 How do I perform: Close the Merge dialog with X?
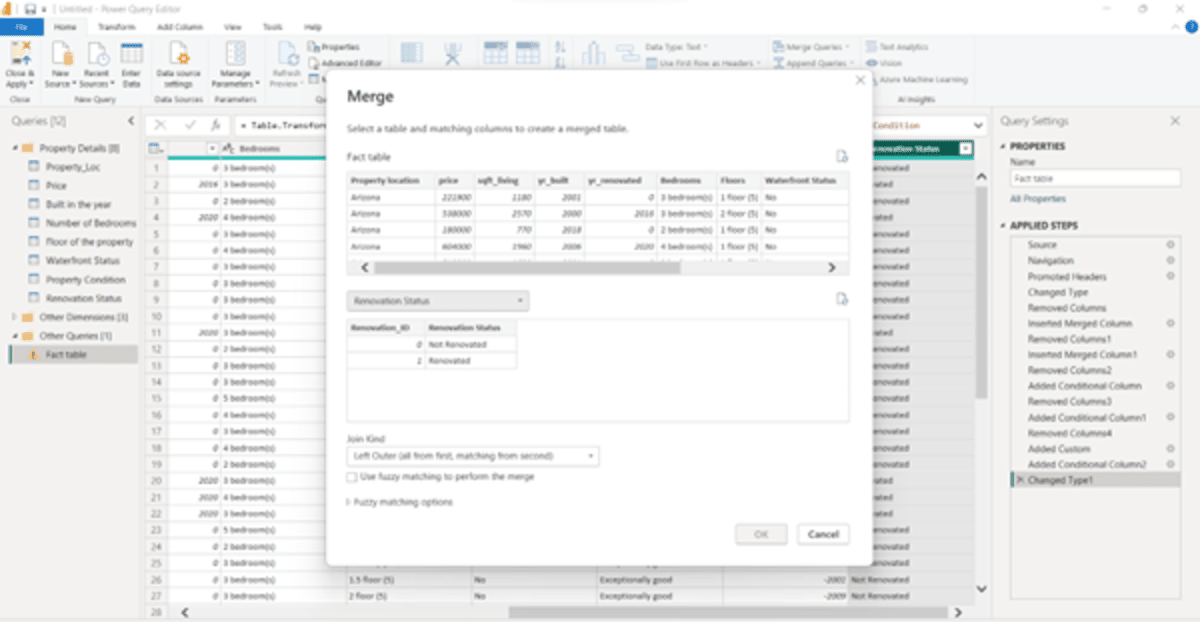[x=859, y=80]
